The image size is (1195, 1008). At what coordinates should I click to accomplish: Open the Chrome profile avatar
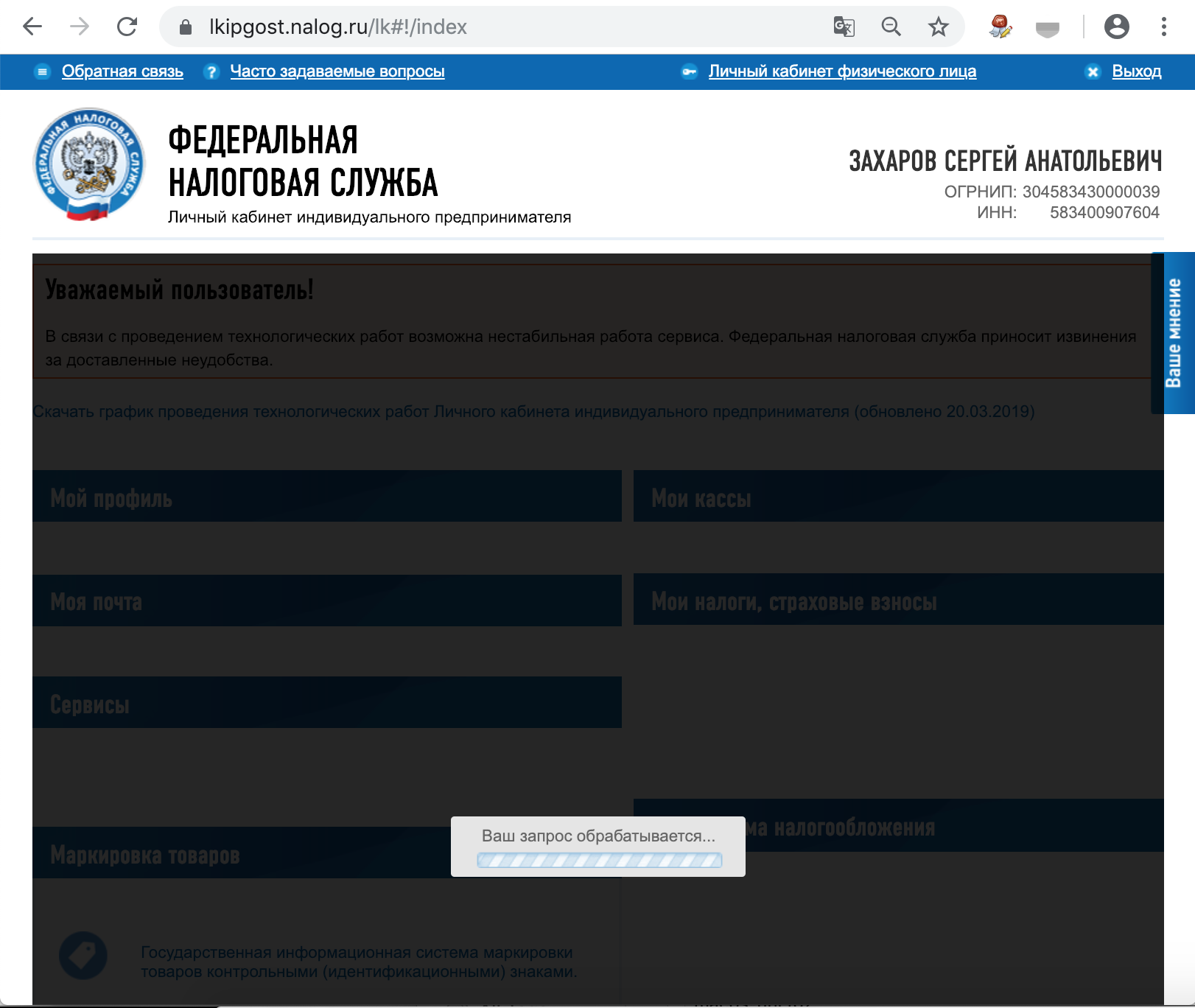pos(1117,27)
